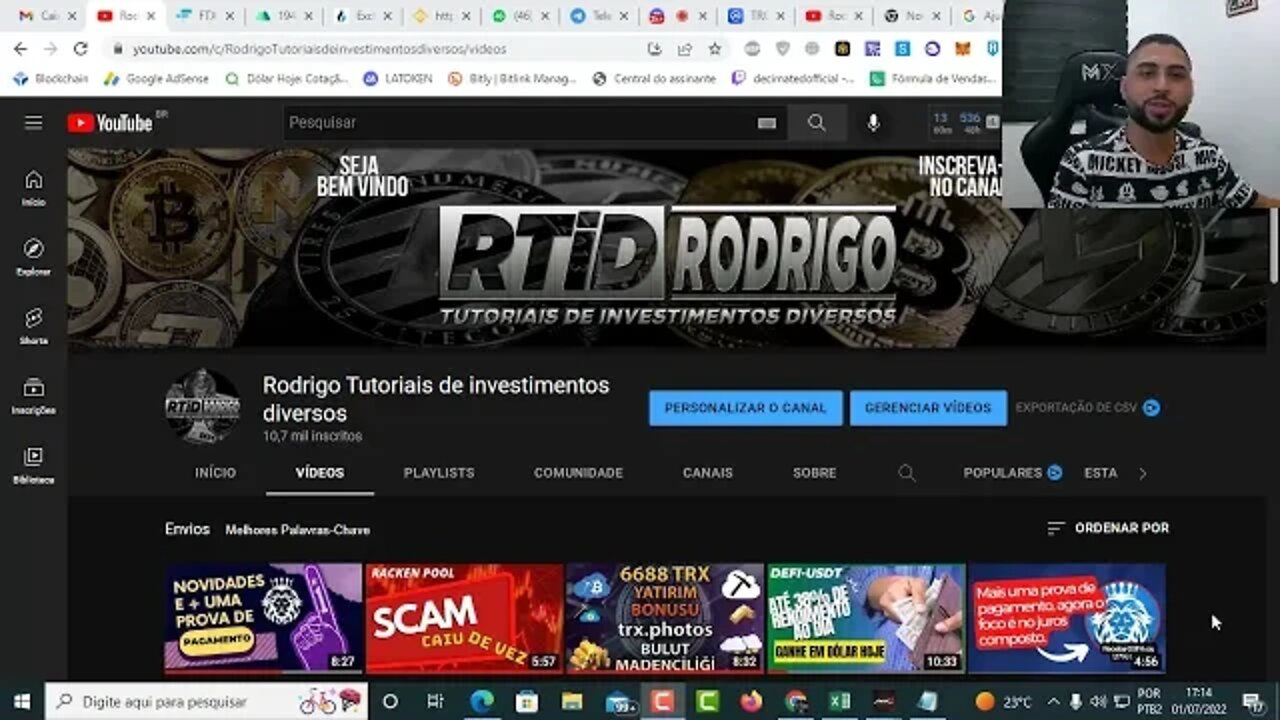Click the Personalizar o canal button
This screenshot has height=720, width=1280.
click(x=745, y=408)
